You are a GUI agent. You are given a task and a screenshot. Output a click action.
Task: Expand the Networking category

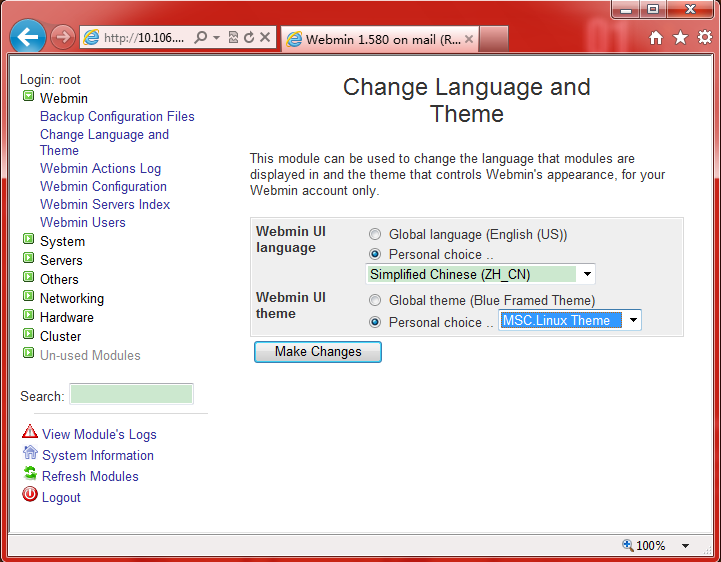point(29,296)
